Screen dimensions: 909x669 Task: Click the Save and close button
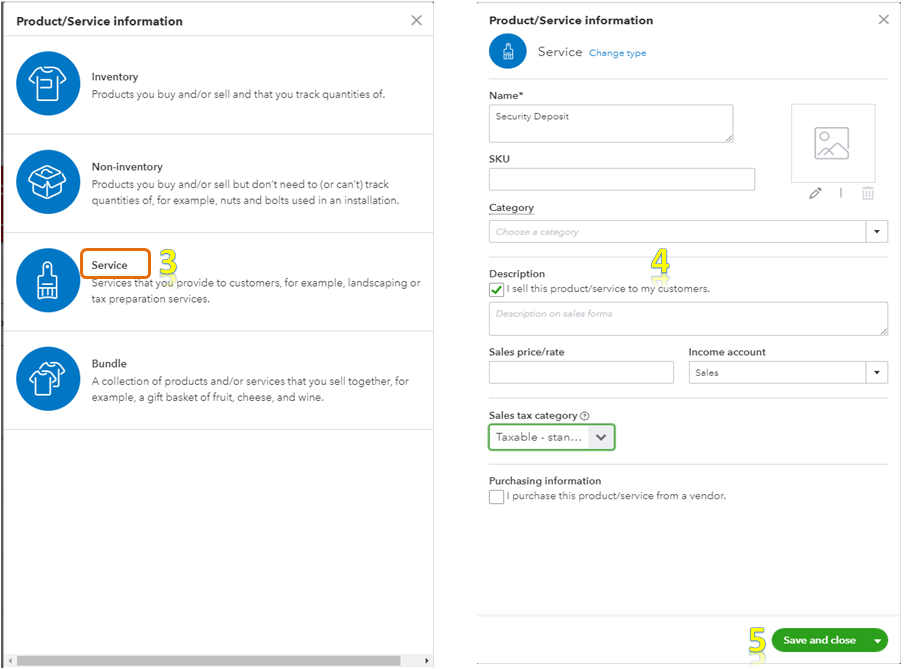click(819, 640)
